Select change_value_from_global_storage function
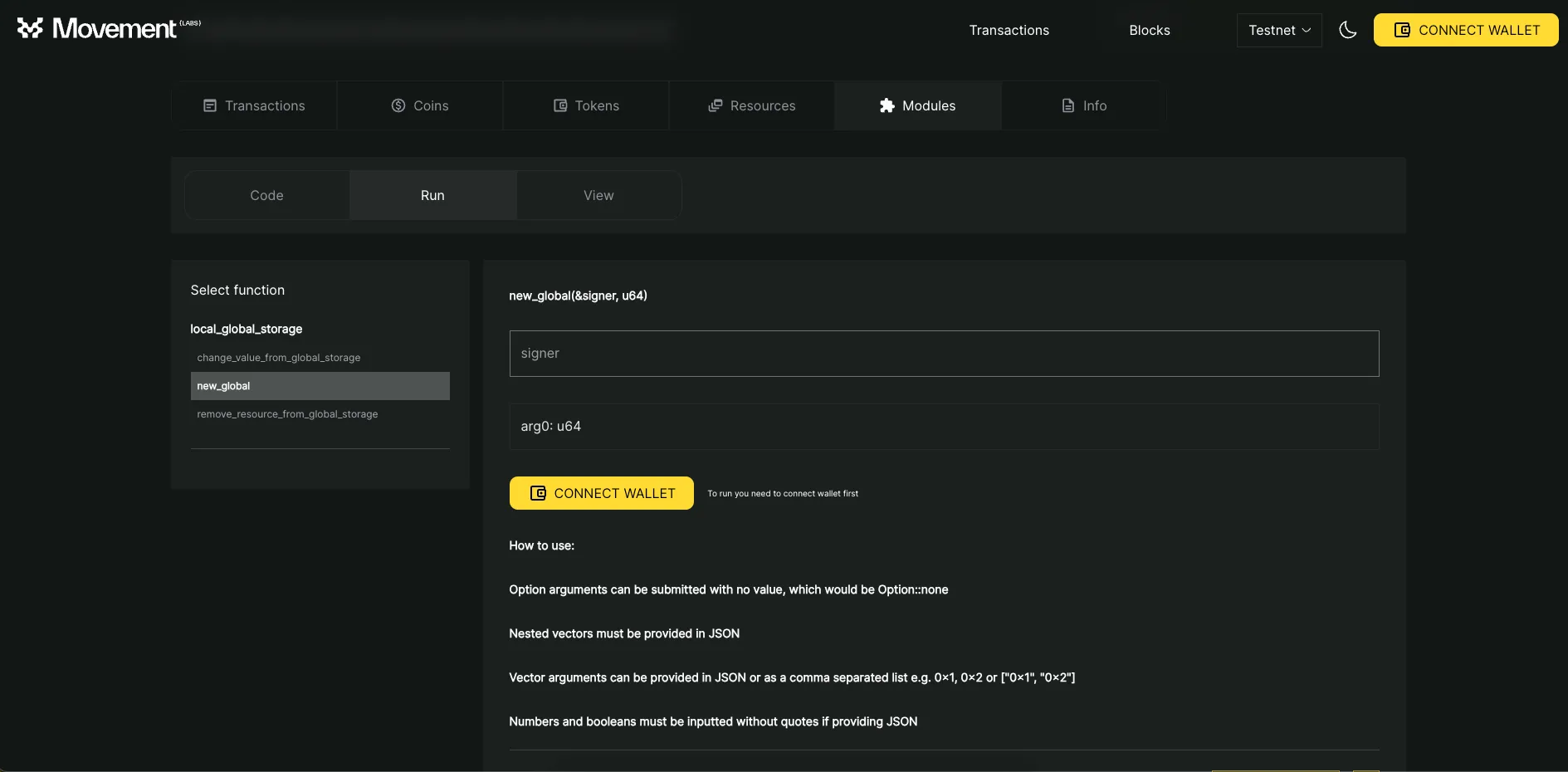The height and width of the screenshot is (772, 1568). [x=320, y=358]
